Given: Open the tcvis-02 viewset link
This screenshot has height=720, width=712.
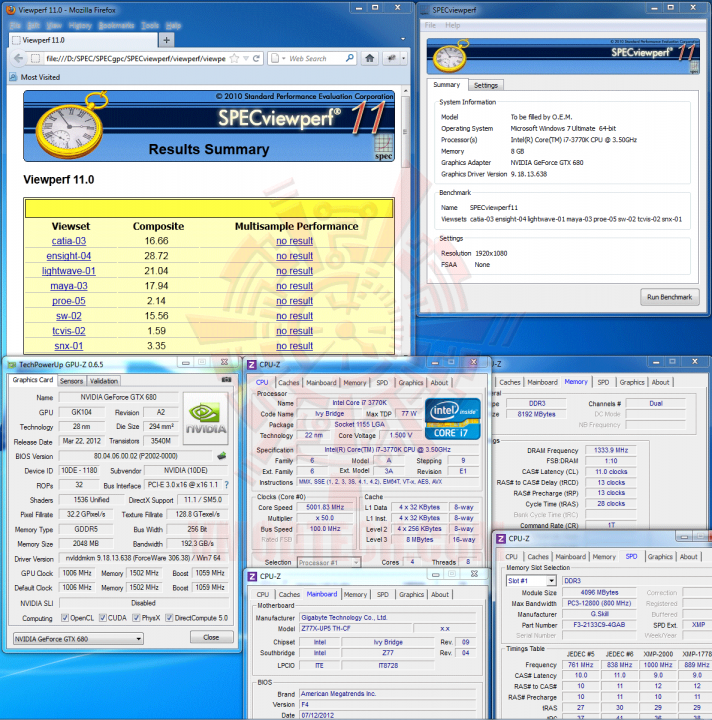Looking at the screenshot, I should point(69,331).
